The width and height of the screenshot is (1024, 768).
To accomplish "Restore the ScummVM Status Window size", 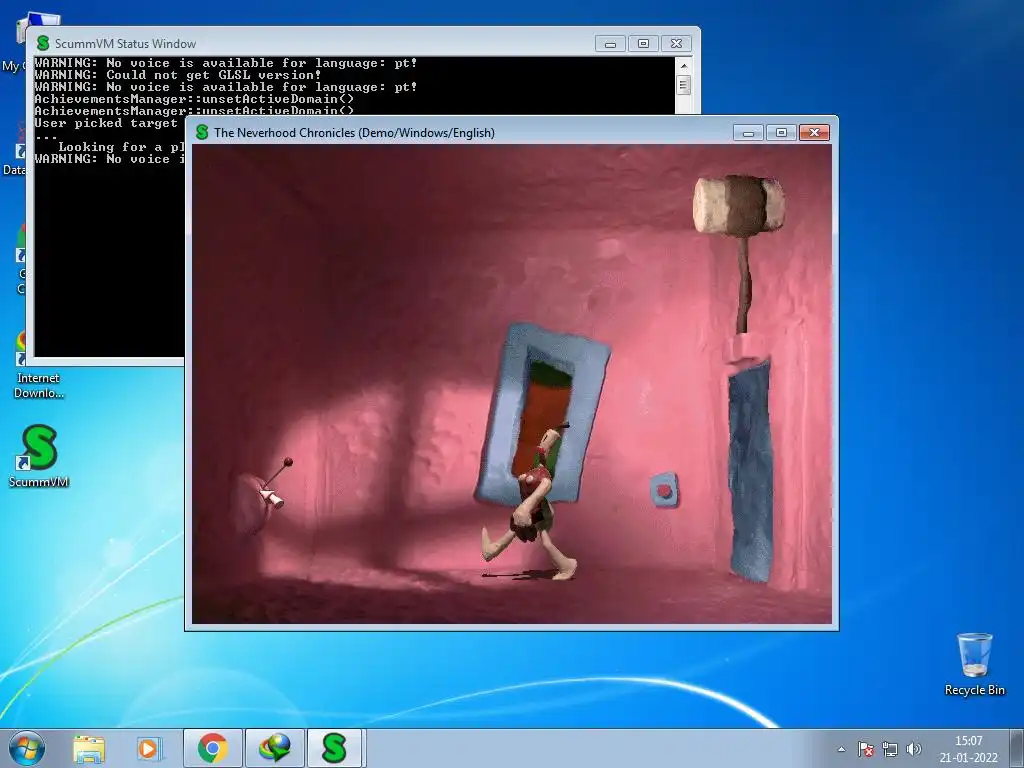I will coord(643,44).
